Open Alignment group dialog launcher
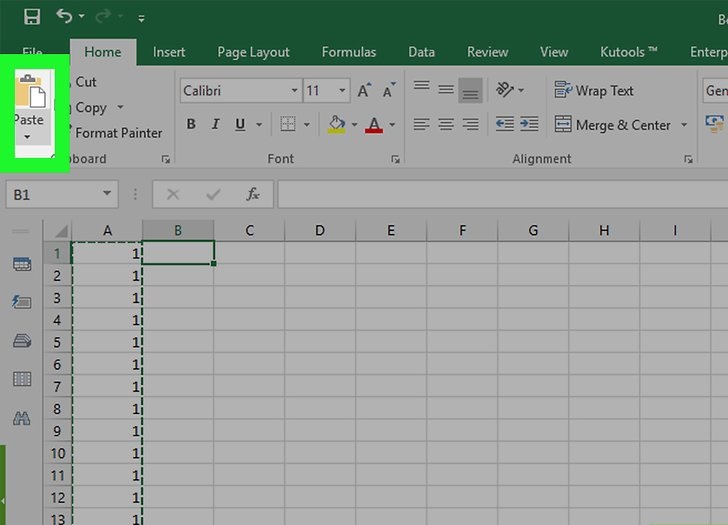Screen dimensions: 728x525 tap(688, 159)
